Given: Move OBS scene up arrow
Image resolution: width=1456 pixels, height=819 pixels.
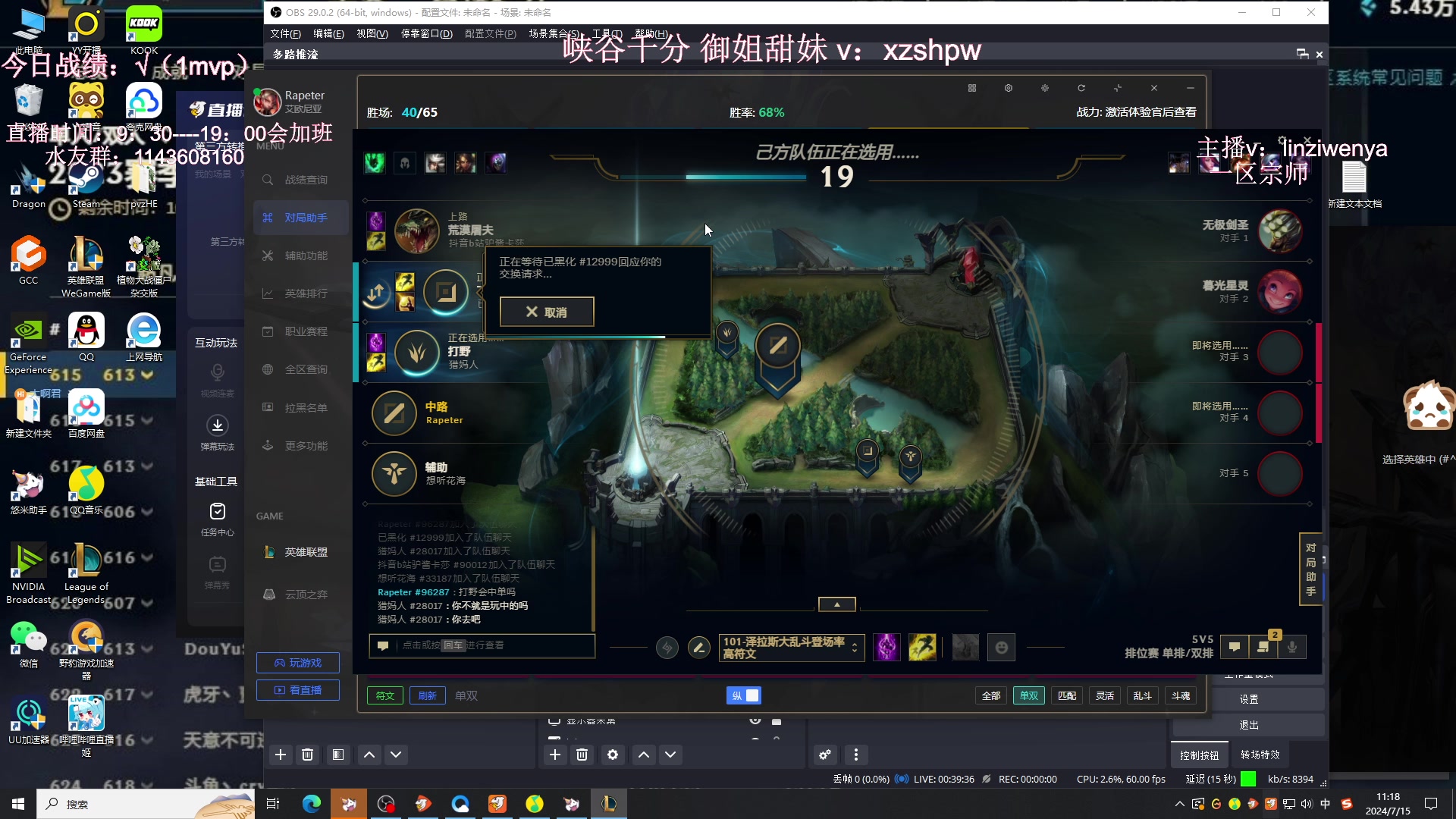Looking at the screenshot, I should click(x=369, y=755).
